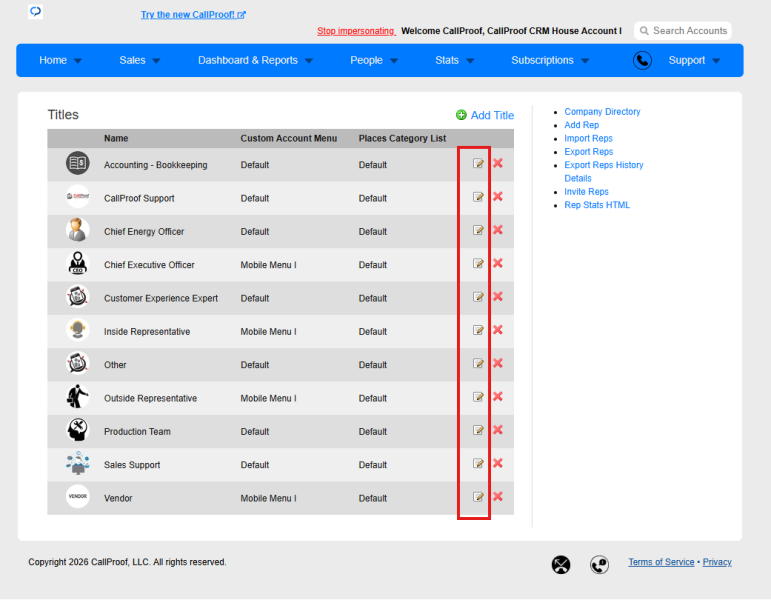Delete the Vendor title row
Screen dimensions: 771x600
click(498, 496)
